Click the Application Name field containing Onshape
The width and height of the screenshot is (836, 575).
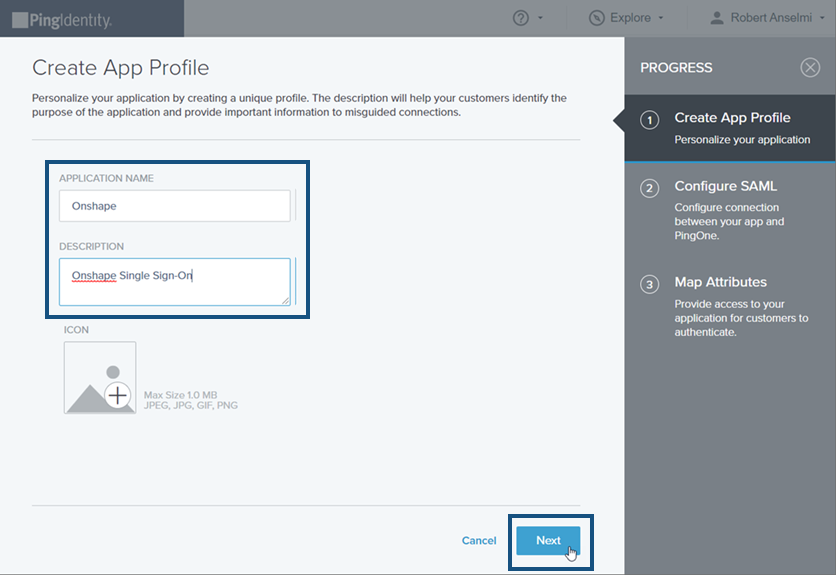174,205
